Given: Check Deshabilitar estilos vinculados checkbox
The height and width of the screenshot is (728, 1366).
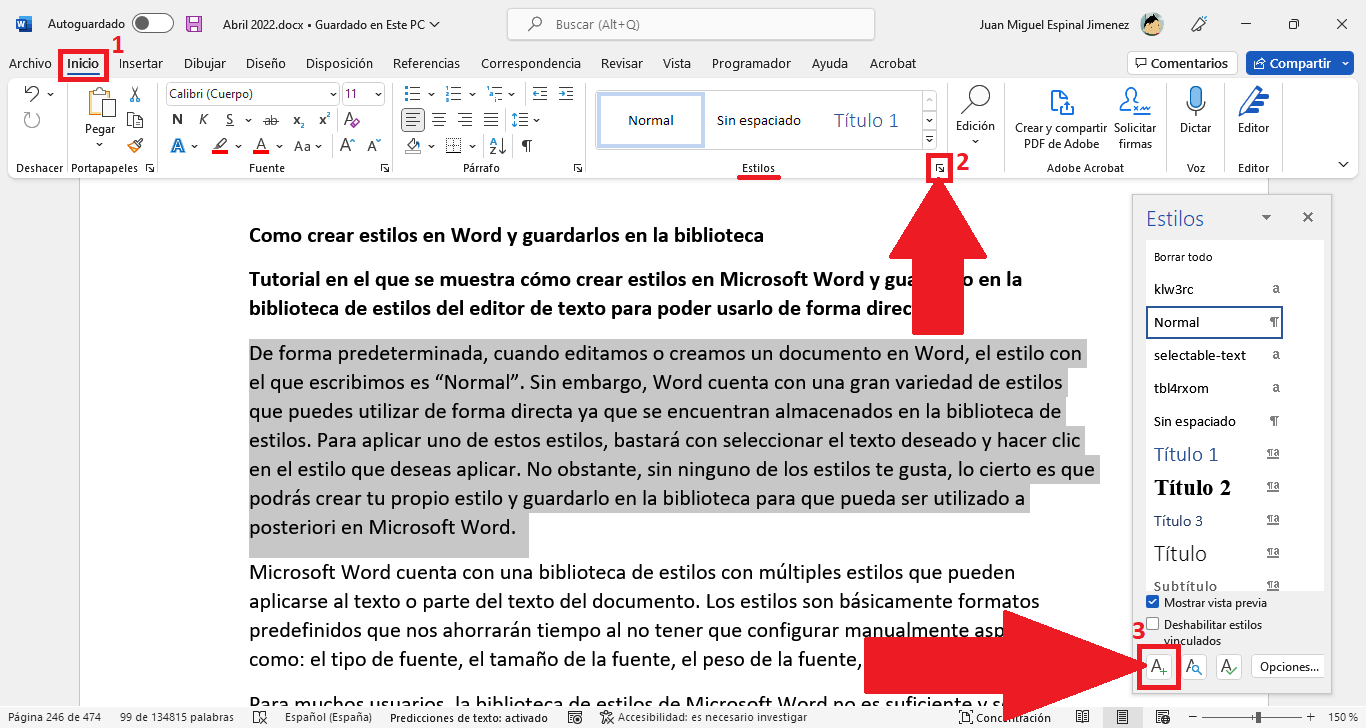Looking at the screenshot, I should coord(1153,624).
